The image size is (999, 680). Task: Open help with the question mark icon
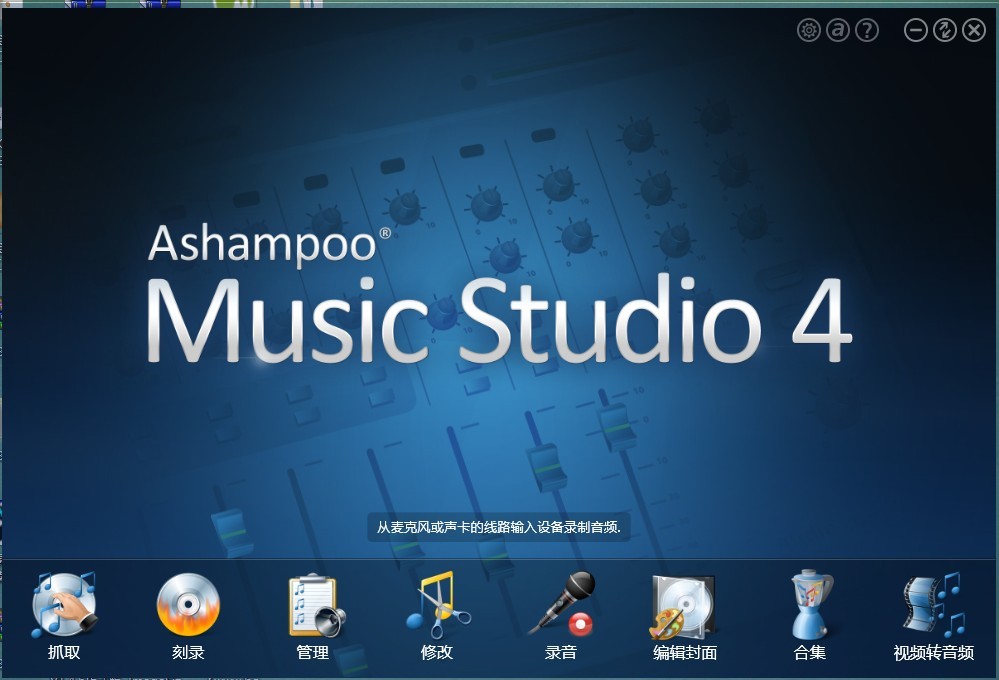tap(867, 30)
